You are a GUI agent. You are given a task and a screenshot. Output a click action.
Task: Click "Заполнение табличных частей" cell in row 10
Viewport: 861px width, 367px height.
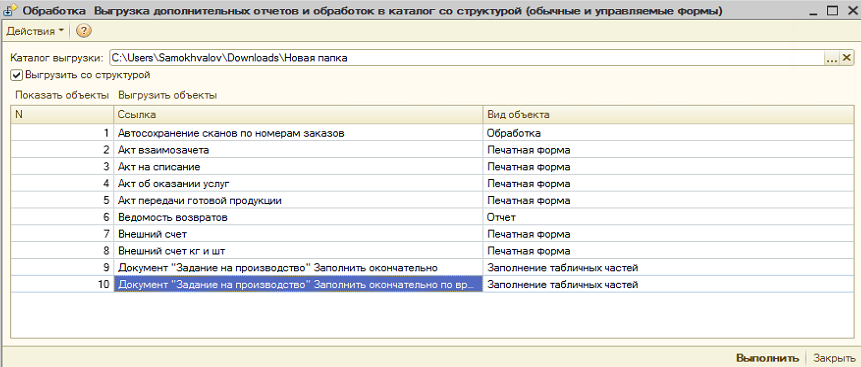point(668,285)
